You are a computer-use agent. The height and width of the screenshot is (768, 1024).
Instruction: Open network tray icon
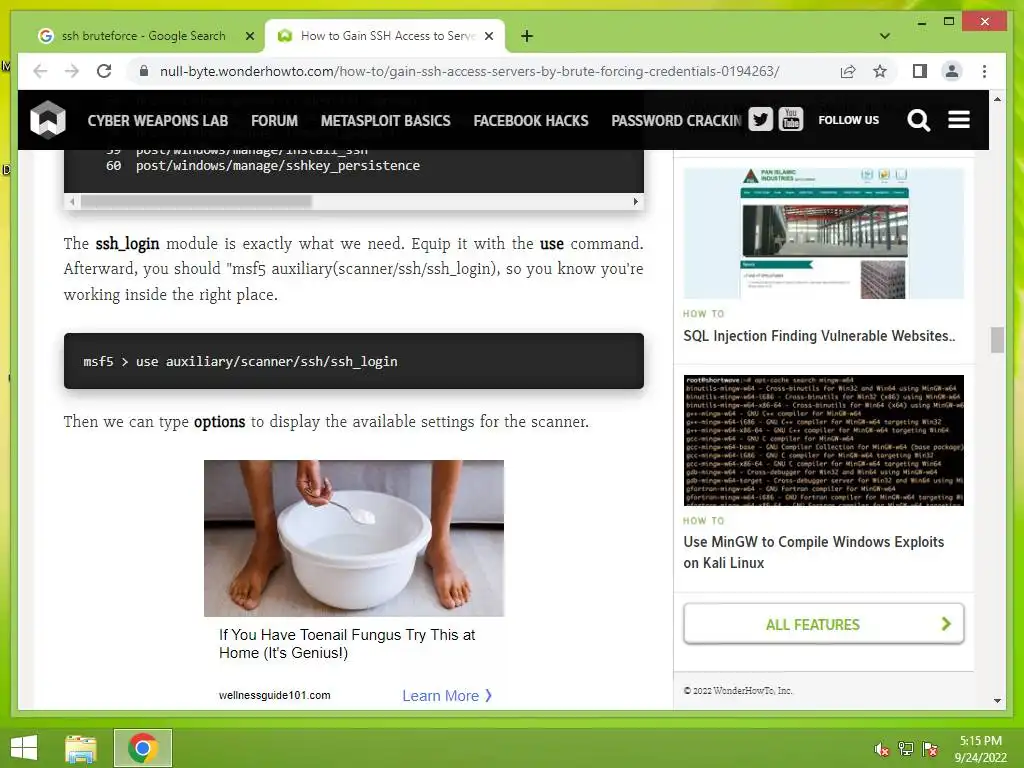[906, 749]
